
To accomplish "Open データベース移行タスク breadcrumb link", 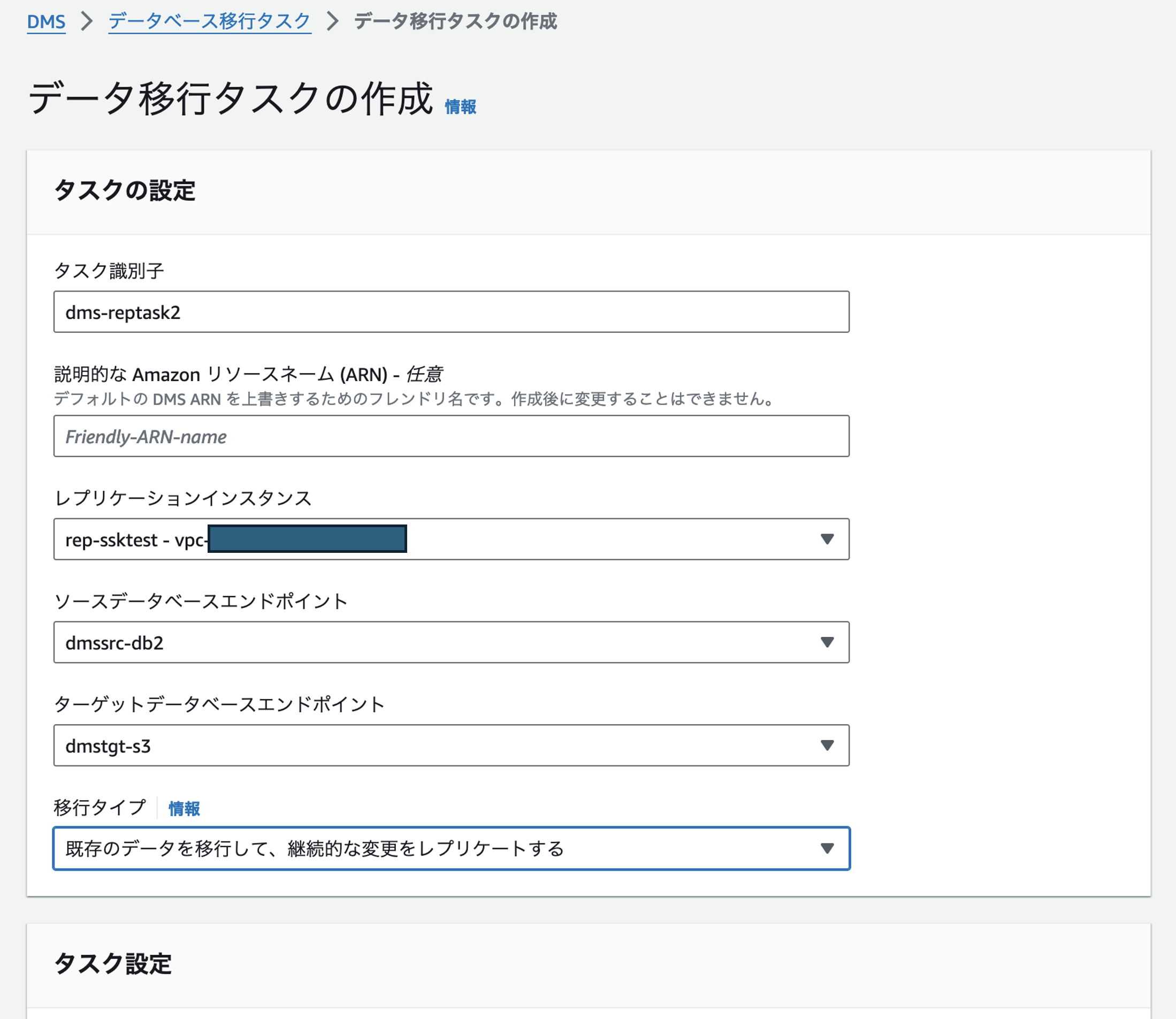I will click(210, 21).
